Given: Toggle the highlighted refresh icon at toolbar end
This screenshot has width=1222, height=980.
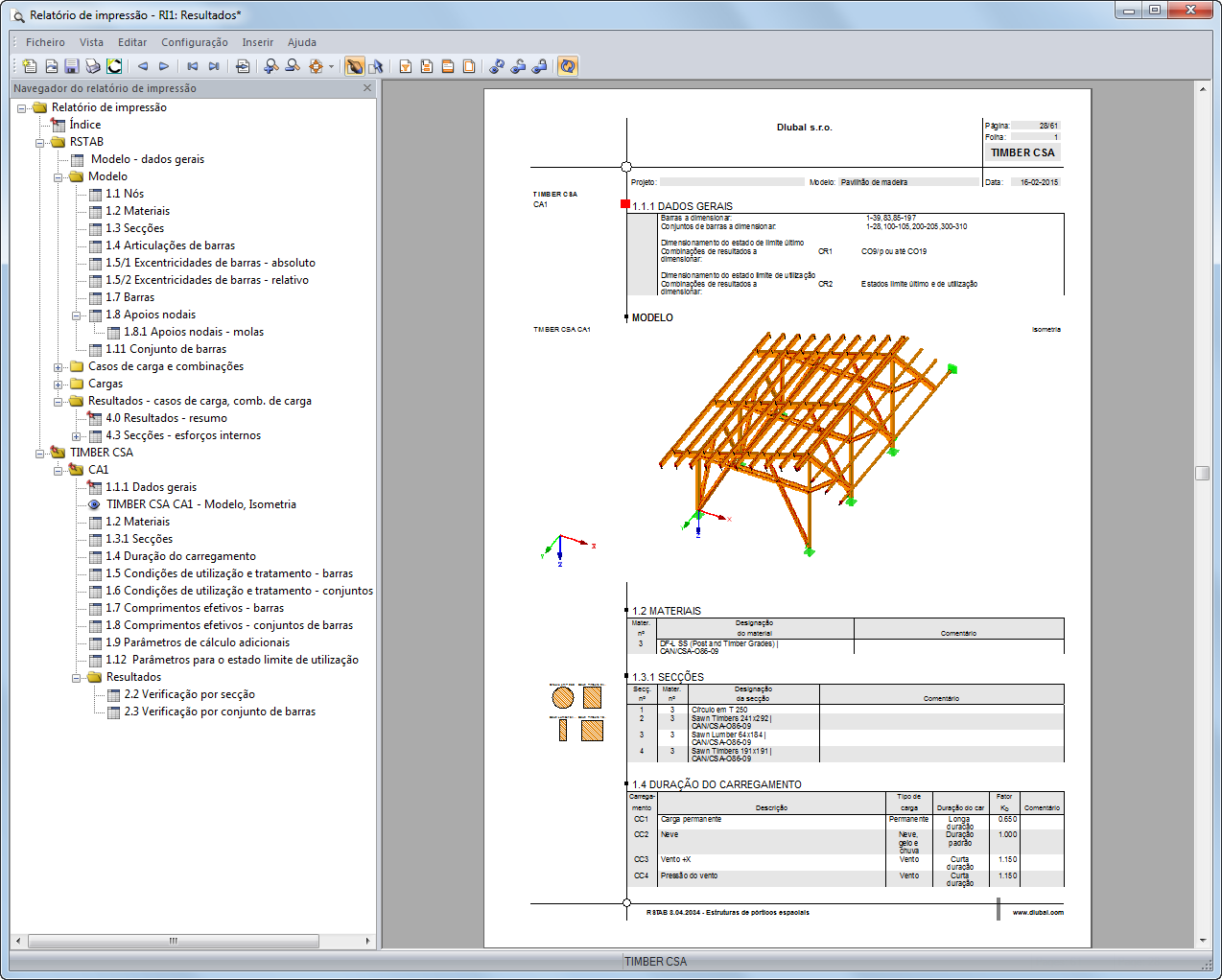Looking at the screenshot, I should point(568,66).
